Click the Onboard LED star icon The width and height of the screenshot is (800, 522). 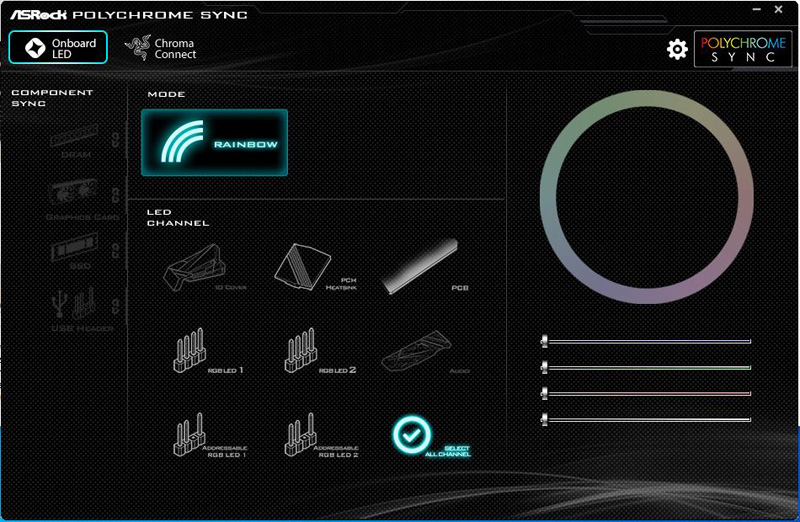coord(35,48)
